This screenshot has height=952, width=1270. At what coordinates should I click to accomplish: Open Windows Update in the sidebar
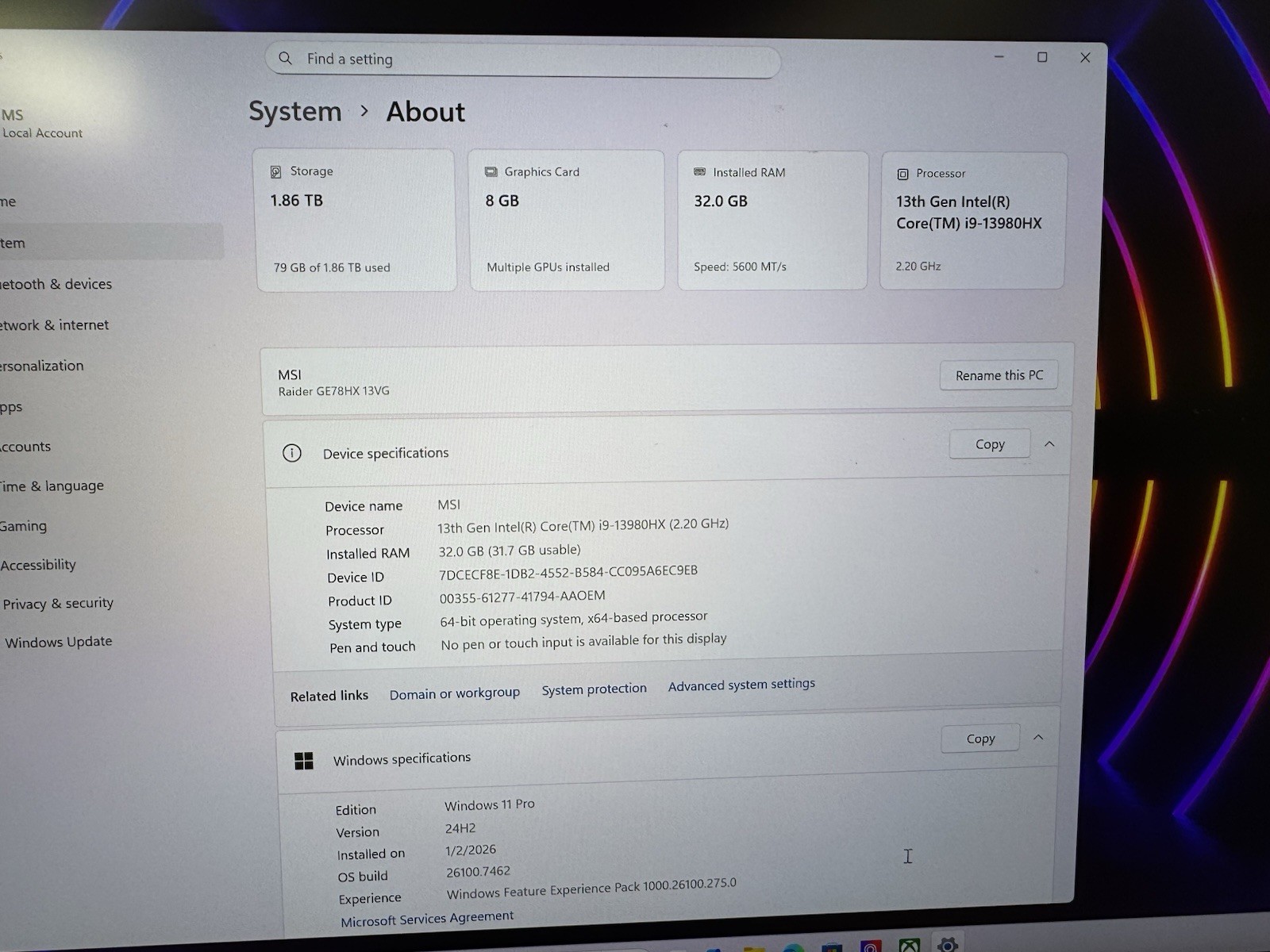tap(59, 642)
